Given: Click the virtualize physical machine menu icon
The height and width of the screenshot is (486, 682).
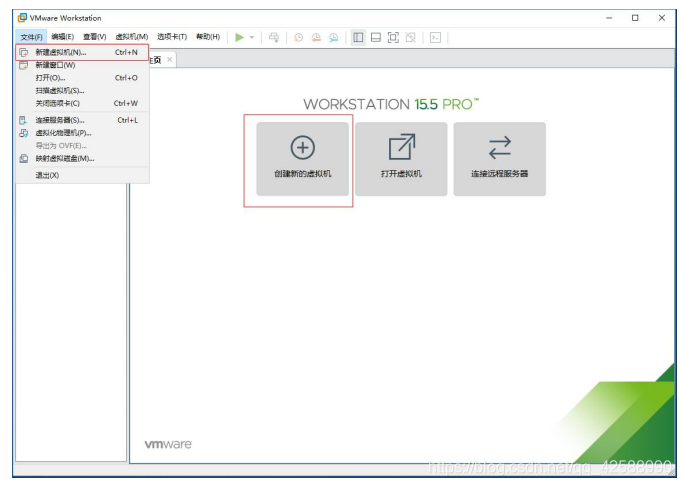Looking at the screenshot, I should (x=24, y=133).
